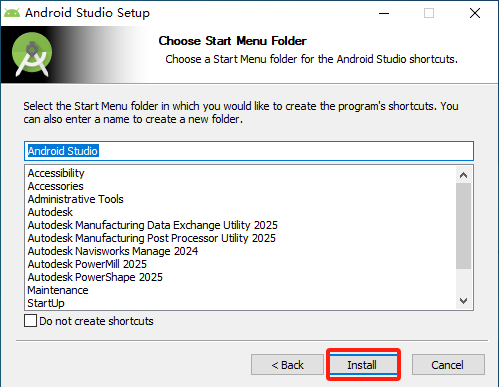Go back with the Back button
499x387 pixels.
(287, 365)
